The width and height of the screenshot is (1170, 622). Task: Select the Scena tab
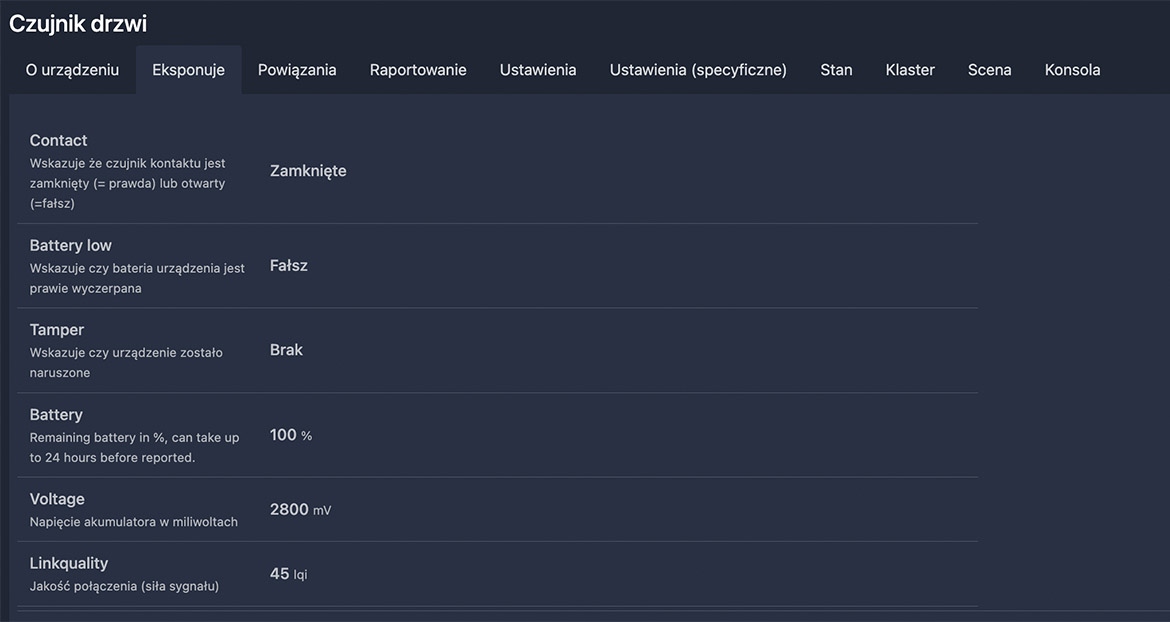(989, 70)
